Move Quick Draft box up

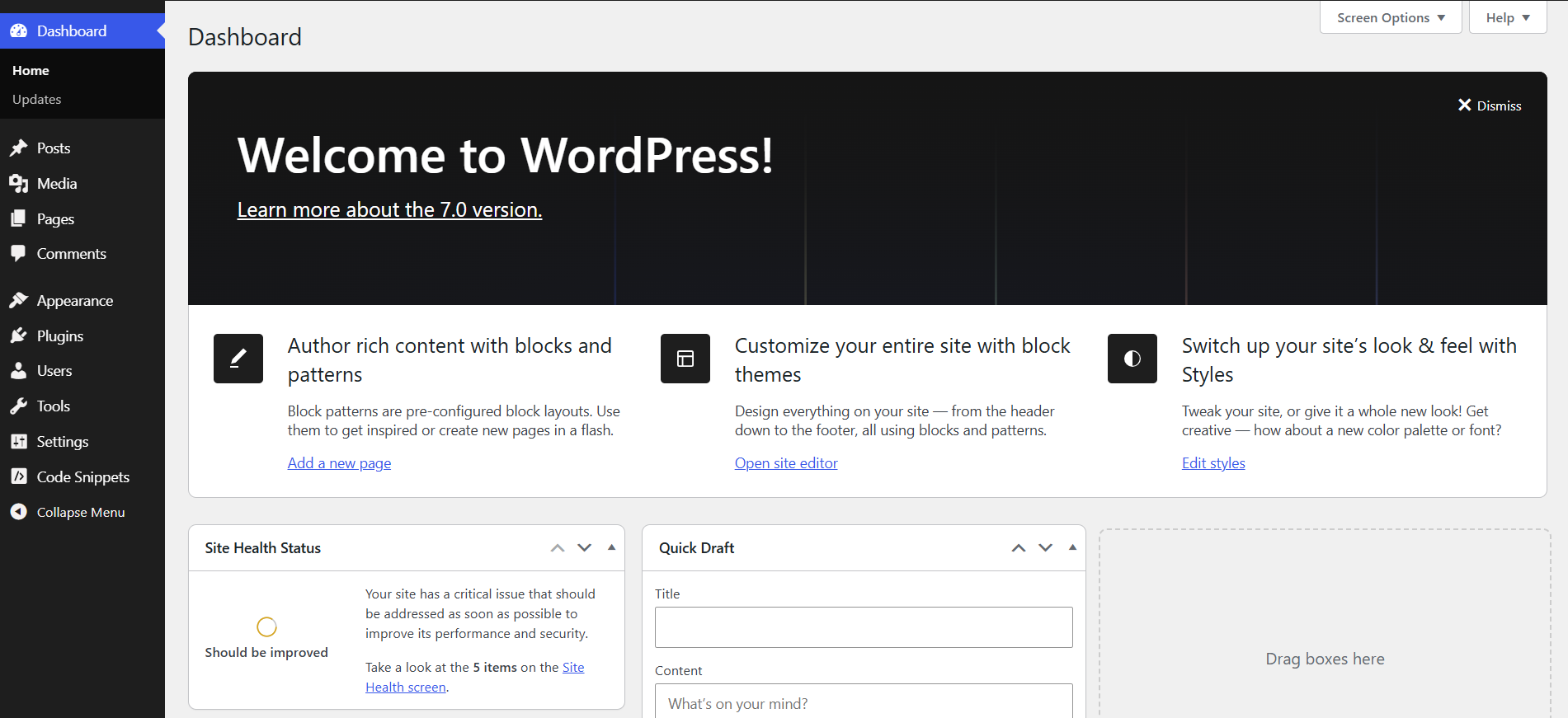(x=1019, y=548)
